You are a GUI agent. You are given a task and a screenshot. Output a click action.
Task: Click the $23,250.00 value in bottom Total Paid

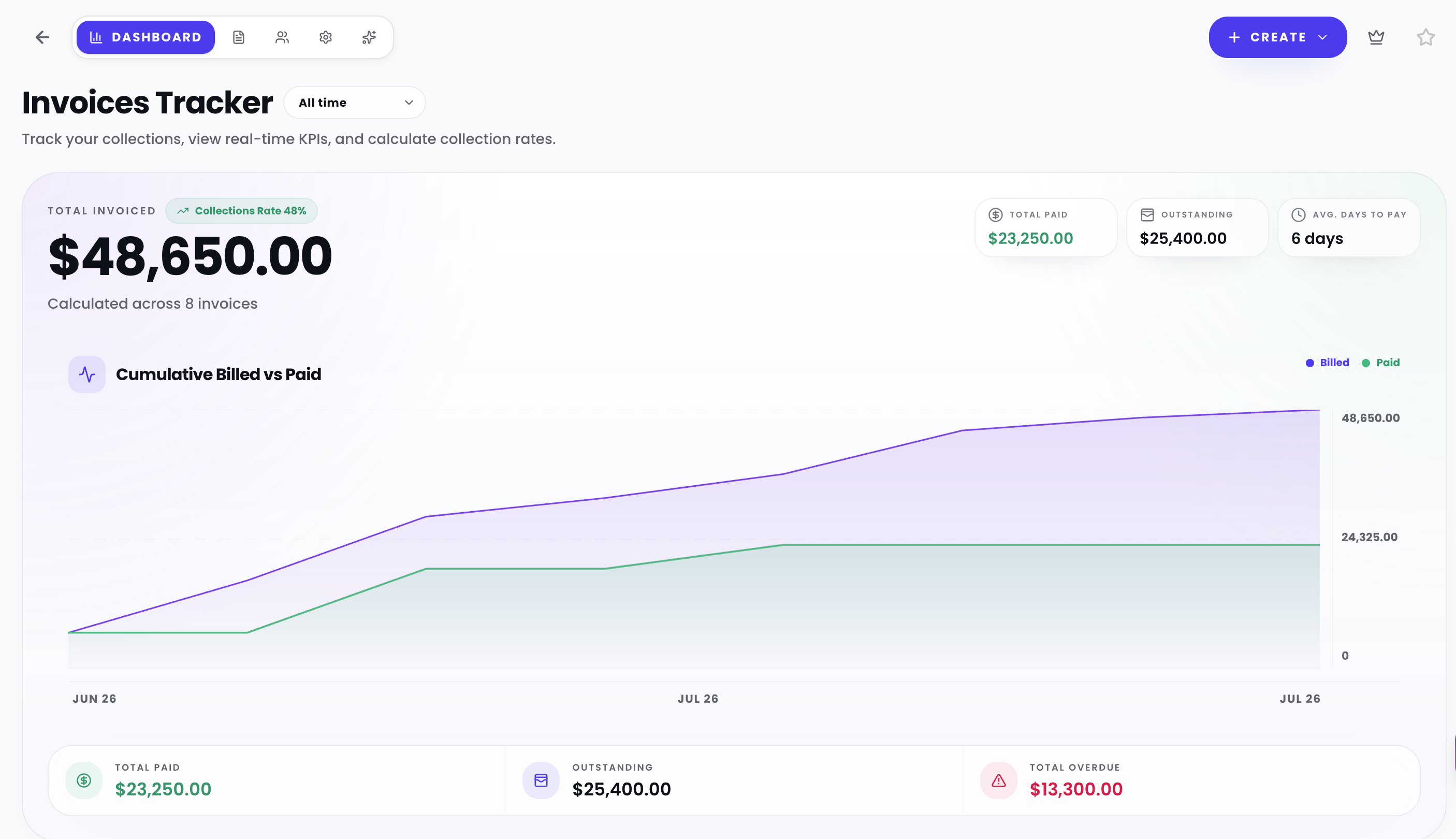pyautogui.click(x=163, y=789)
